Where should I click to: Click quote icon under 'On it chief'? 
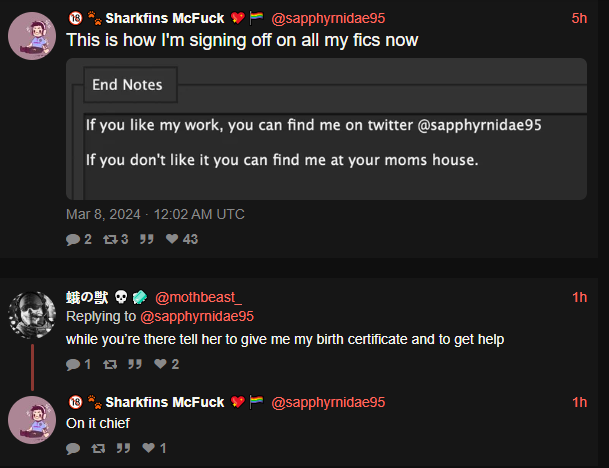(x=123, y=449)
